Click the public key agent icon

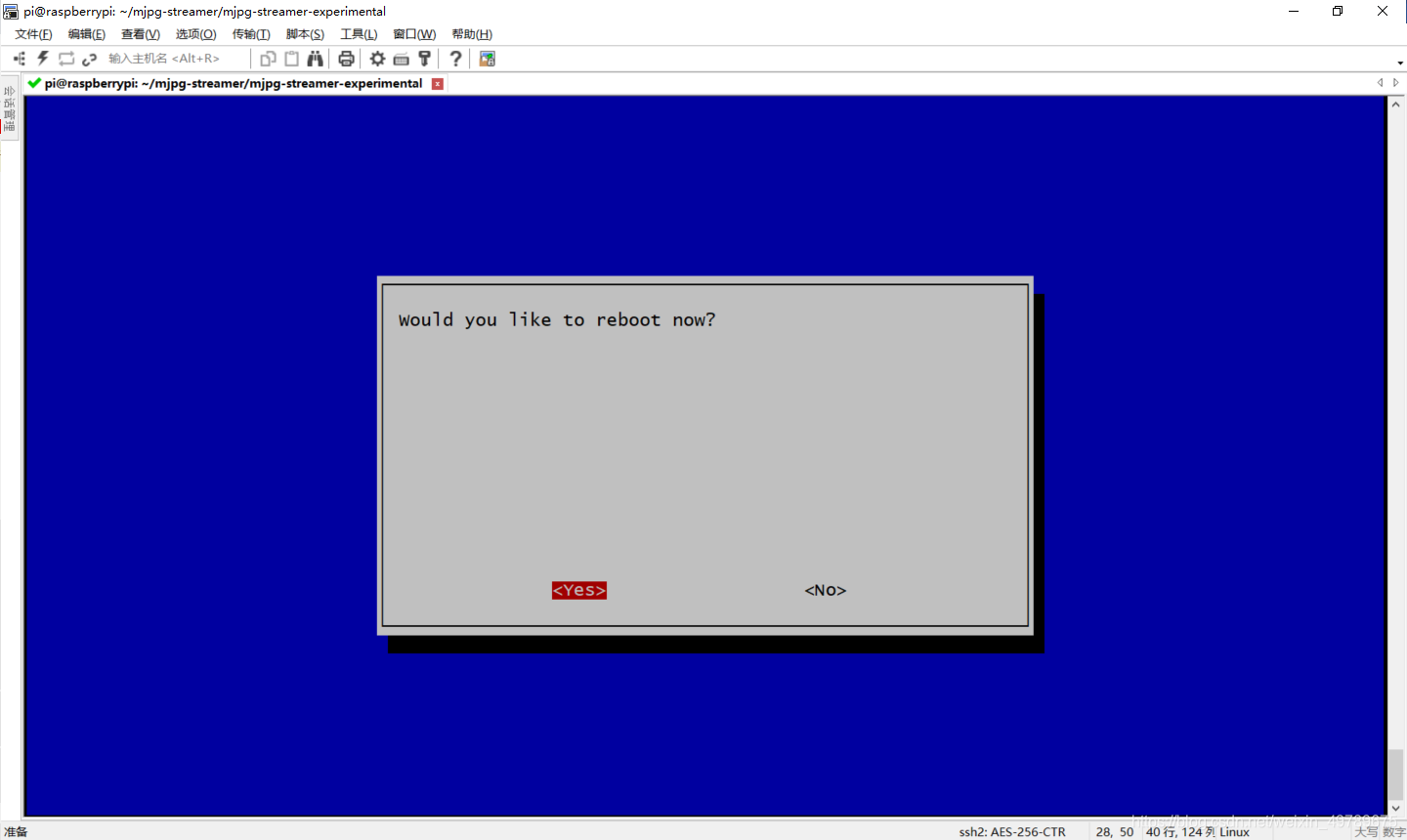tap(424, 59)
